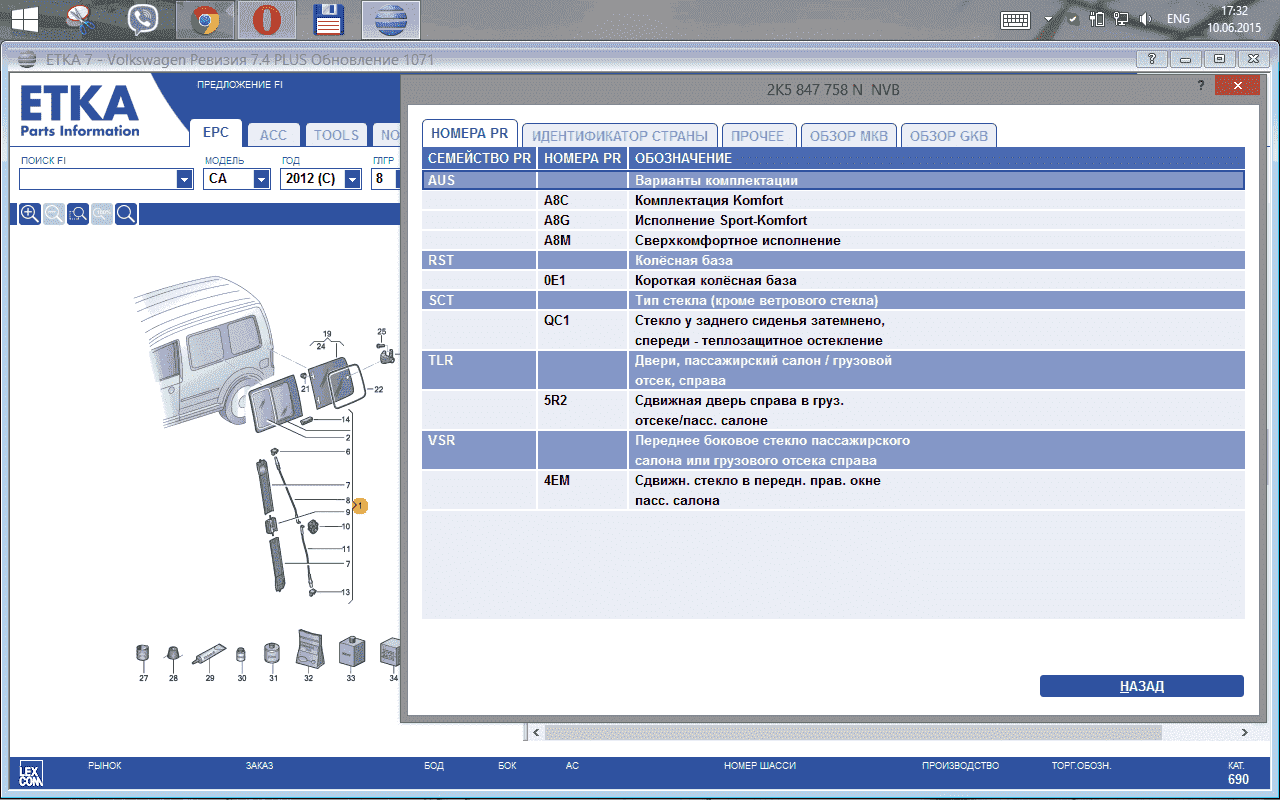Click the greyed 100% zoom icon
This screenshot has width=1280, height=800.
point(102,213)
